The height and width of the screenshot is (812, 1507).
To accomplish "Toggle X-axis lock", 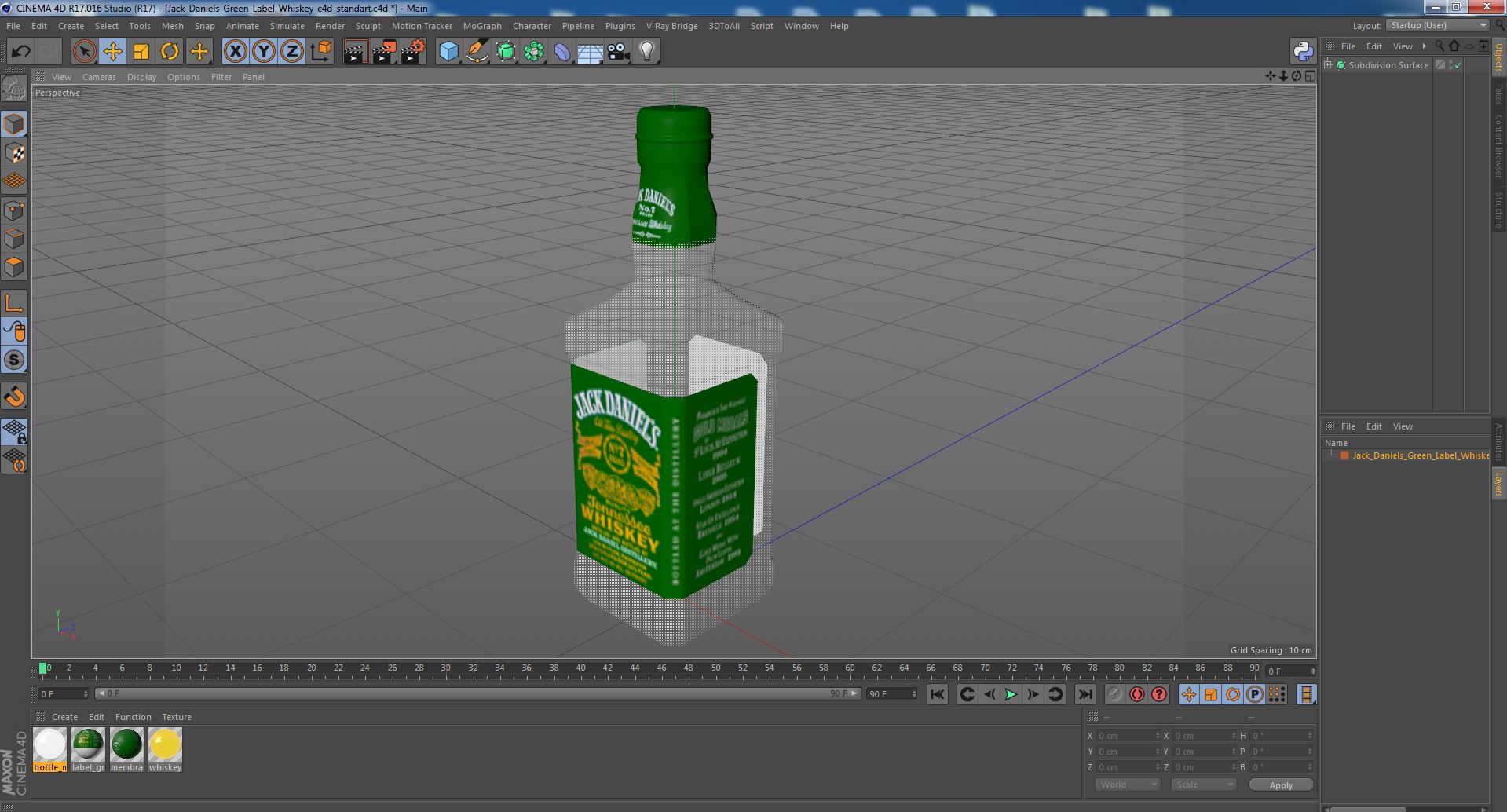I will click(235, 52).
